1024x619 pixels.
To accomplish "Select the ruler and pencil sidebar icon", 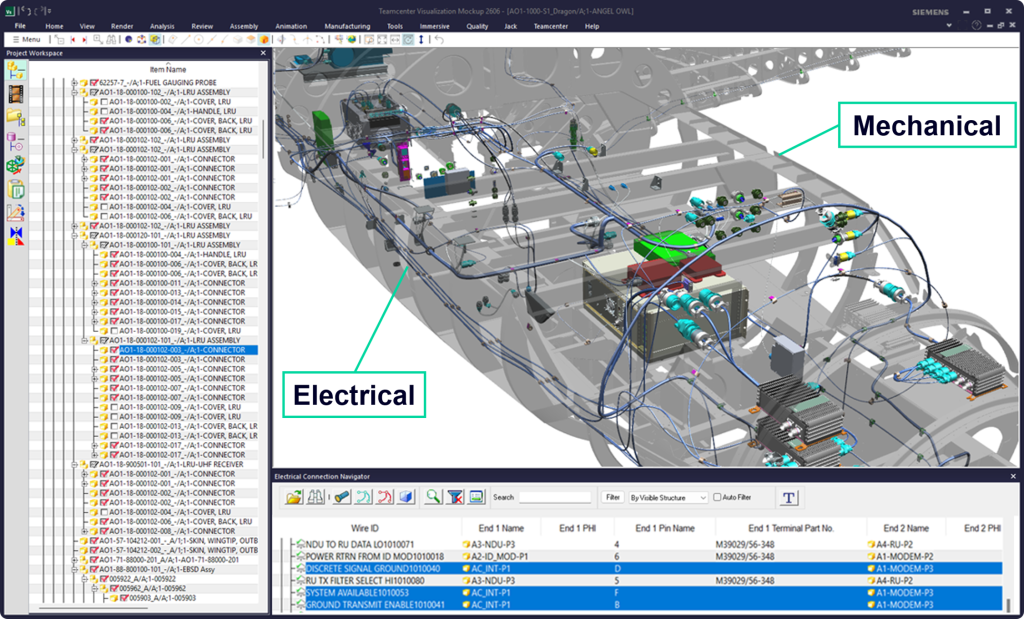I will (16, 212).
